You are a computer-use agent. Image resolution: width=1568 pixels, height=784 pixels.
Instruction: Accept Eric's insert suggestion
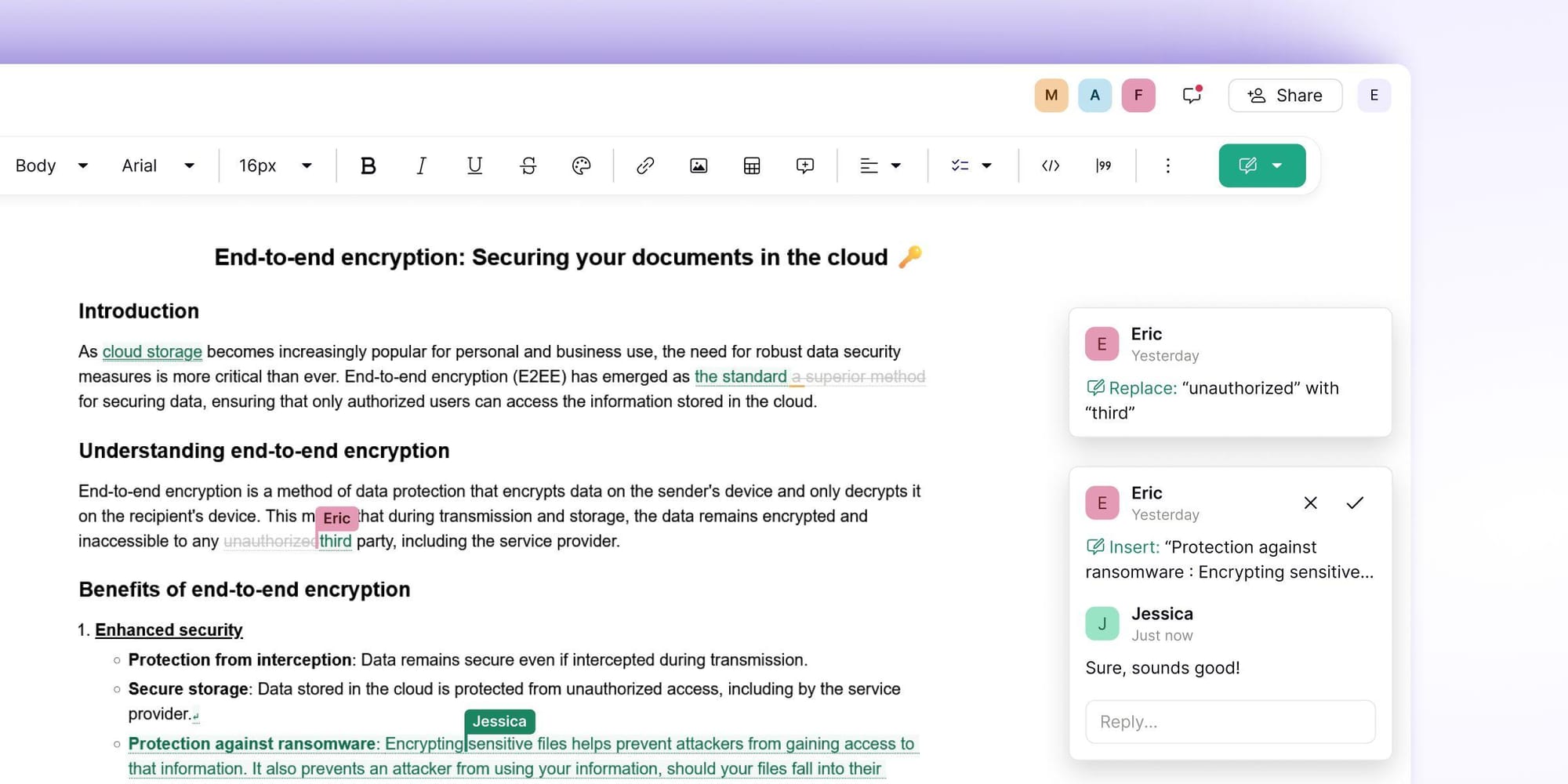pyautogui.click(x=1355, y=503)
